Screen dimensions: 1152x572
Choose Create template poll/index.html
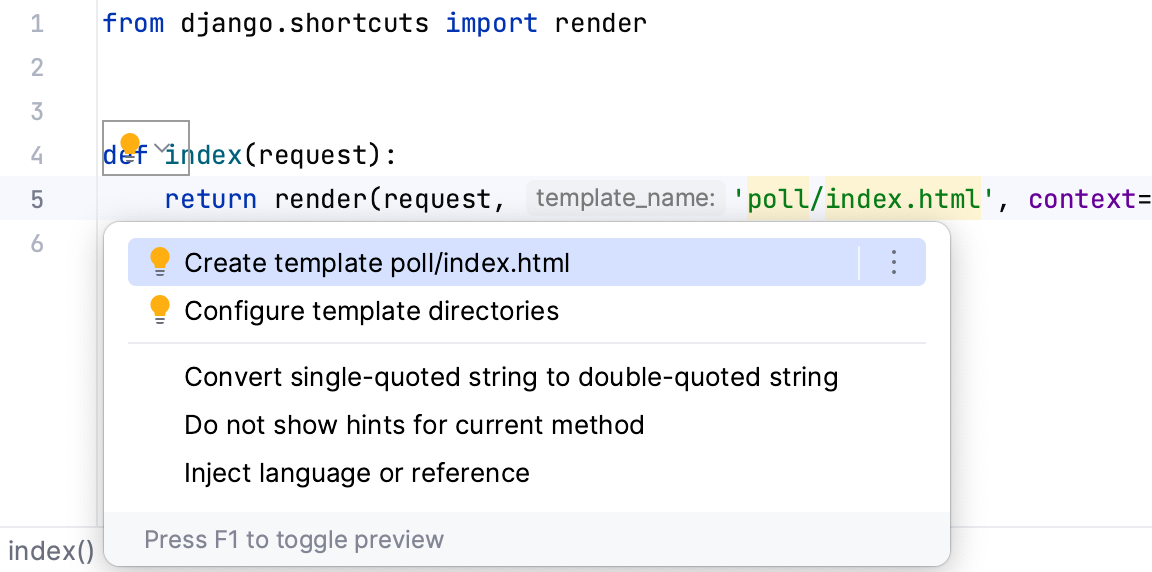coord(377,263)
